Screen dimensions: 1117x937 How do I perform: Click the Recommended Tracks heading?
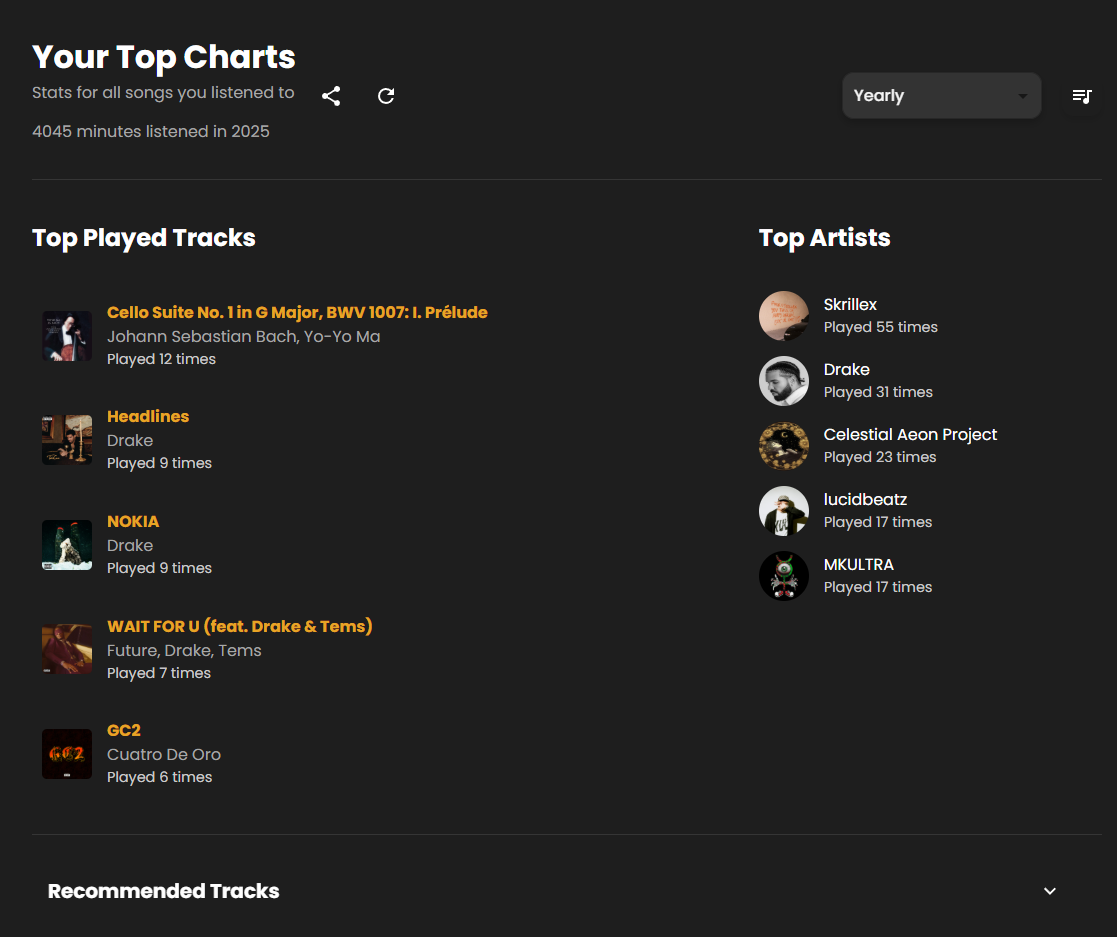pyautogui.click(x=163, y=891)
